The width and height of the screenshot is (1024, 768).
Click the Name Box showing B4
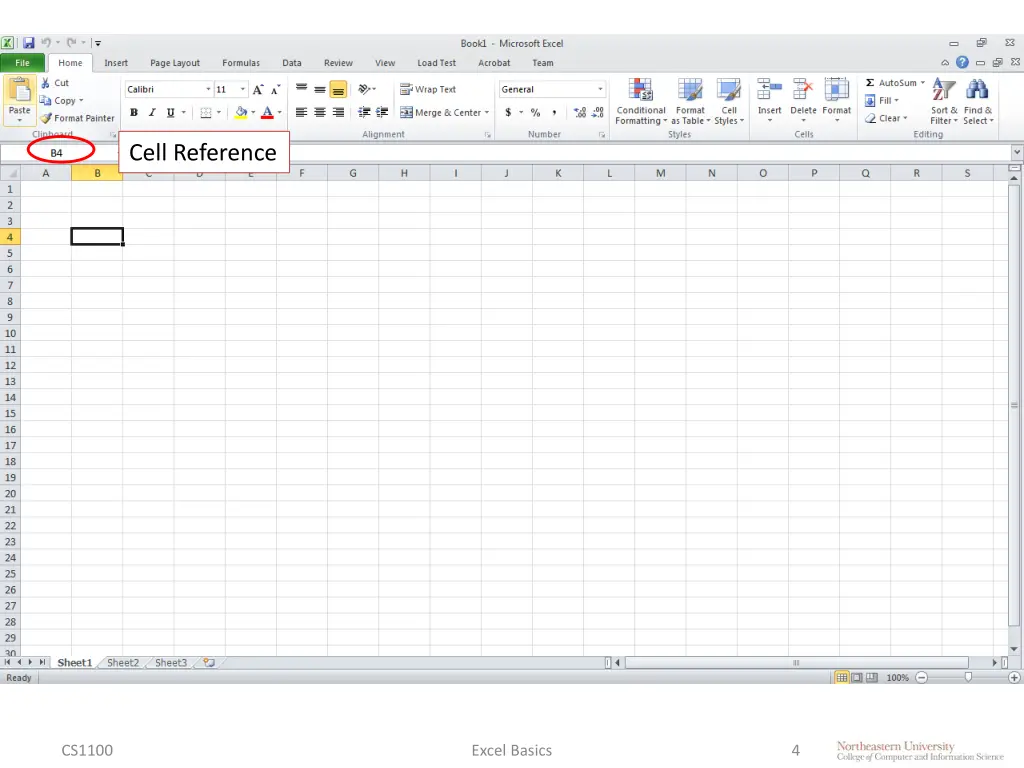[57, 153]
